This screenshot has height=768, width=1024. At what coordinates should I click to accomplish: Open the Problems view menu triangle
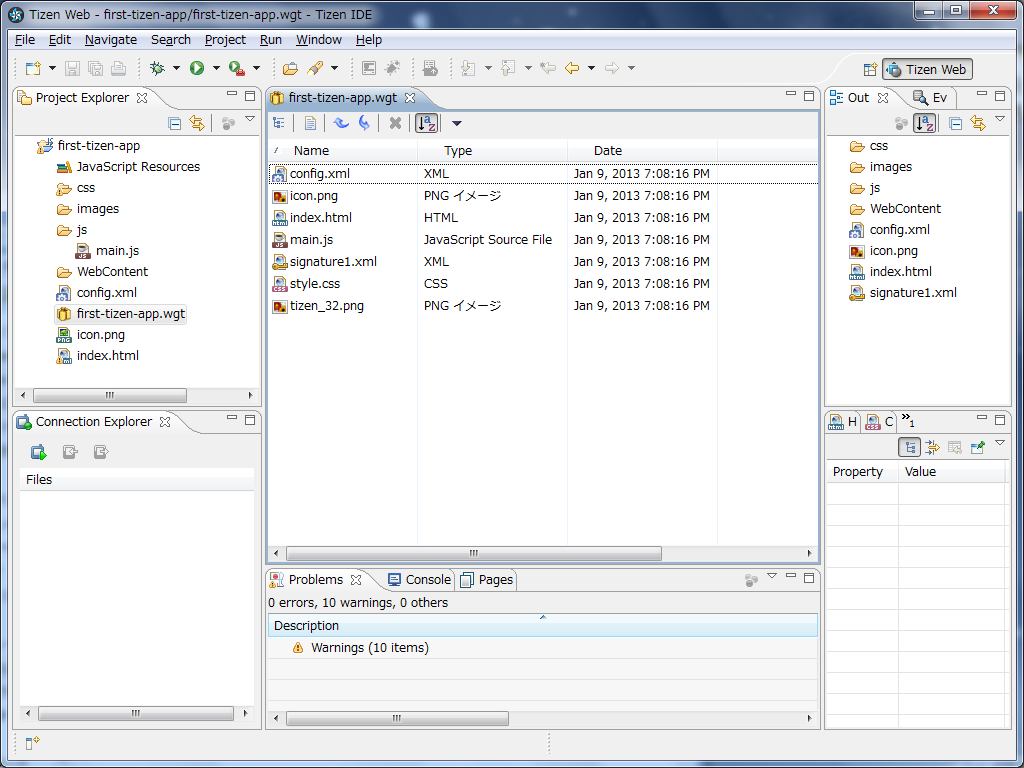point(772,575)
